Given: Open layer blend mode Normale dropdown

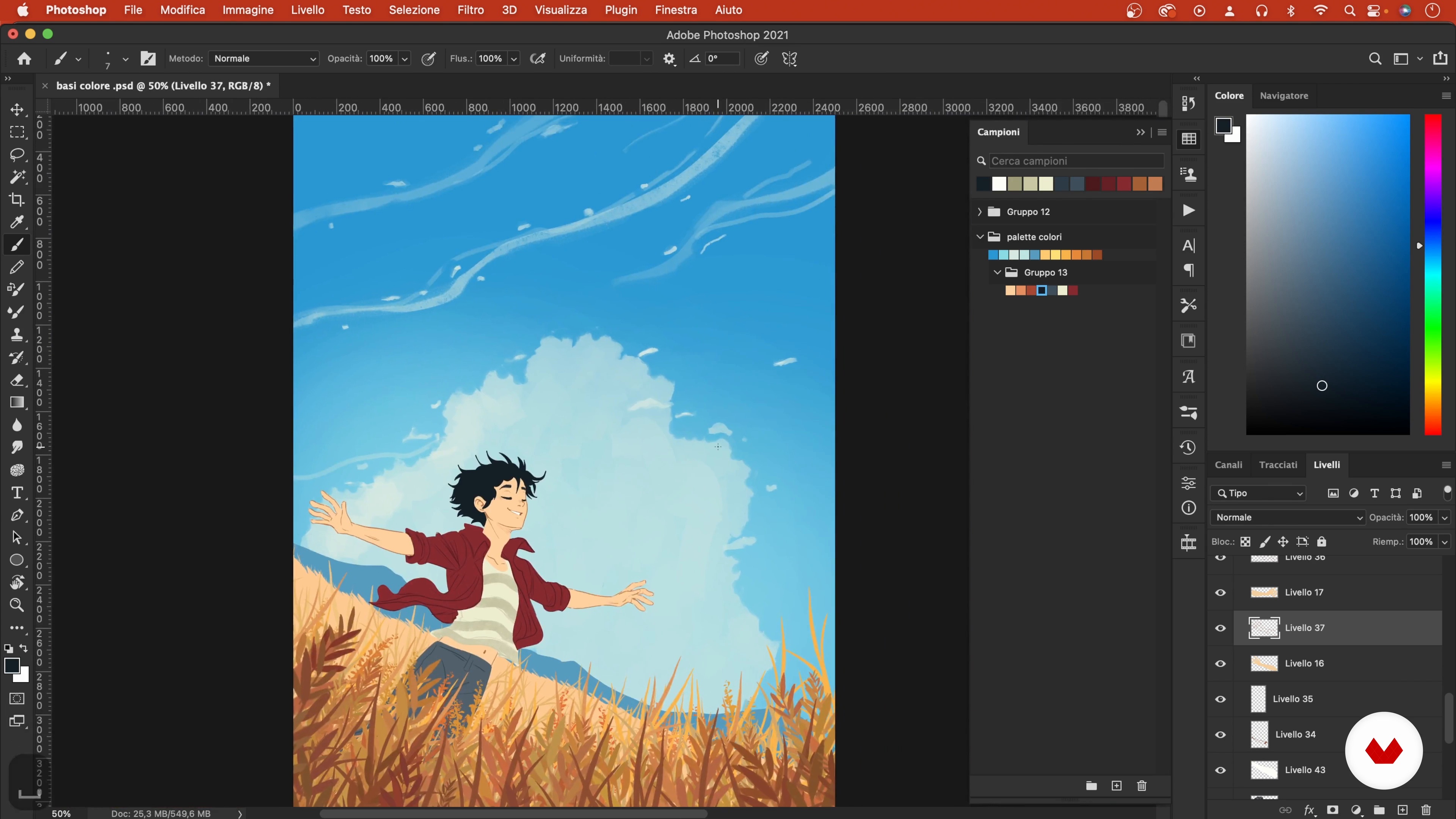Looking at the screenshot, I should [1288, 517].
